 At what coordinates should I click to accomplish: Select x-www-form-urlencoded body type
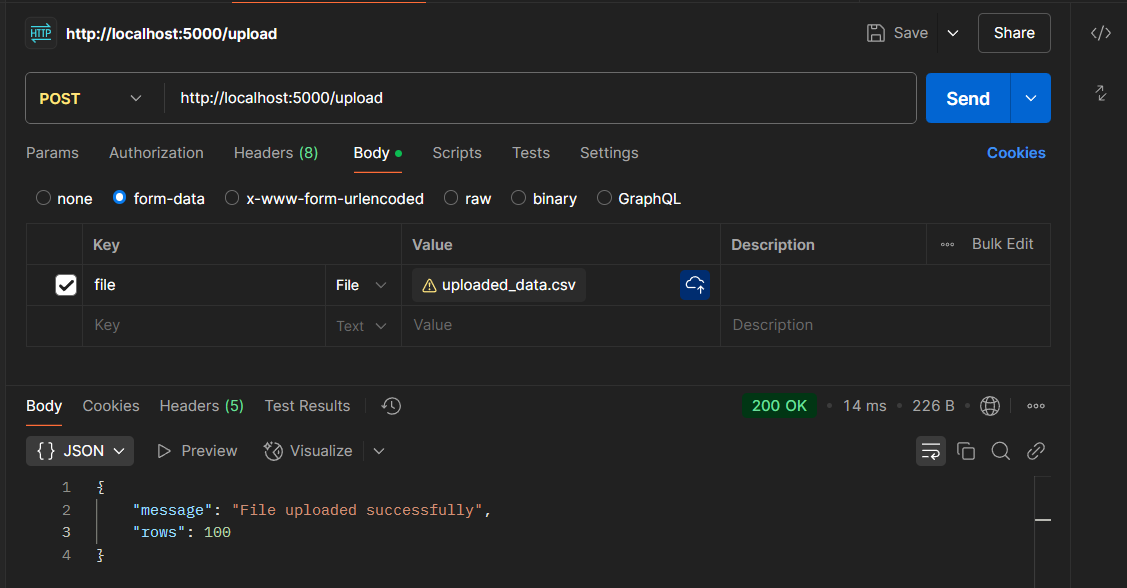point(231,198)
